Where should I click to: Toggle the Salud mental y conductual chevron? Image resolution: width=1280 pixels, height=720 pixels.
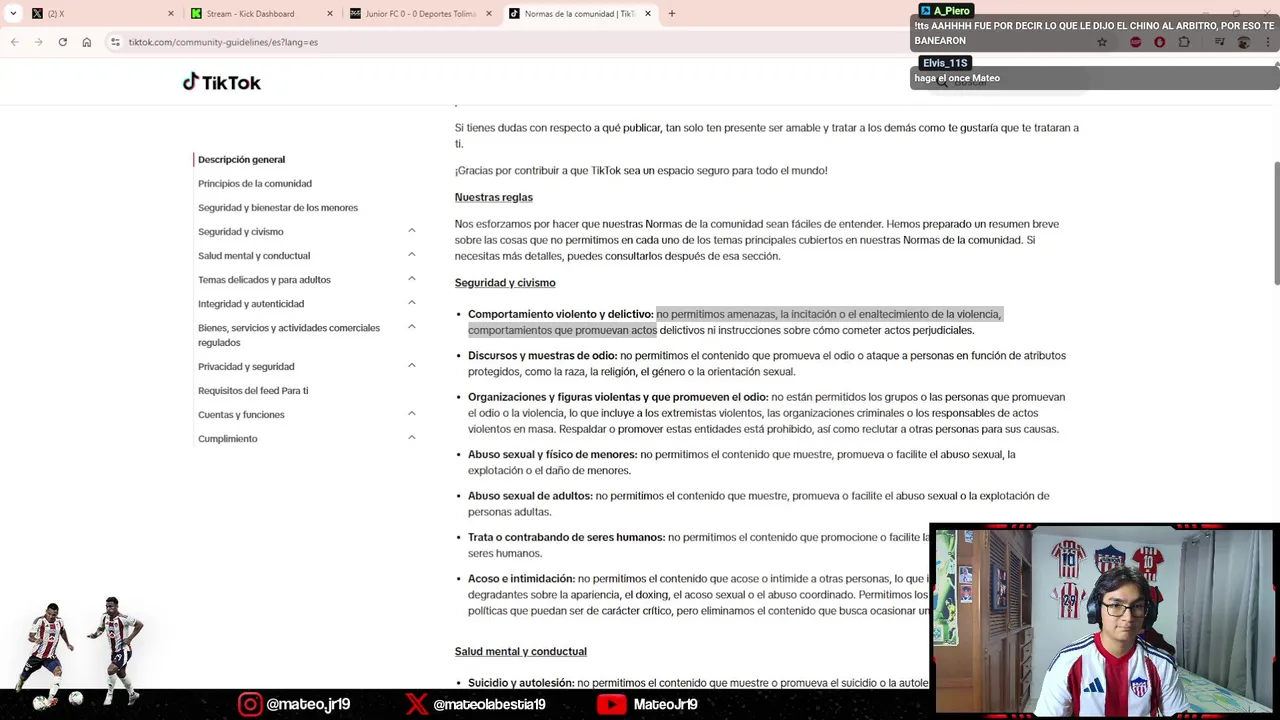(x=411, y=255)
